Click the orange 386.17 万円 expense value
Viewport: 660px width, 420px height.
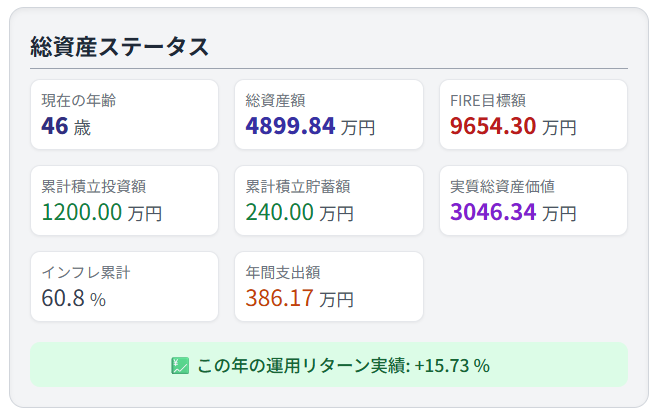pos(300,298)
